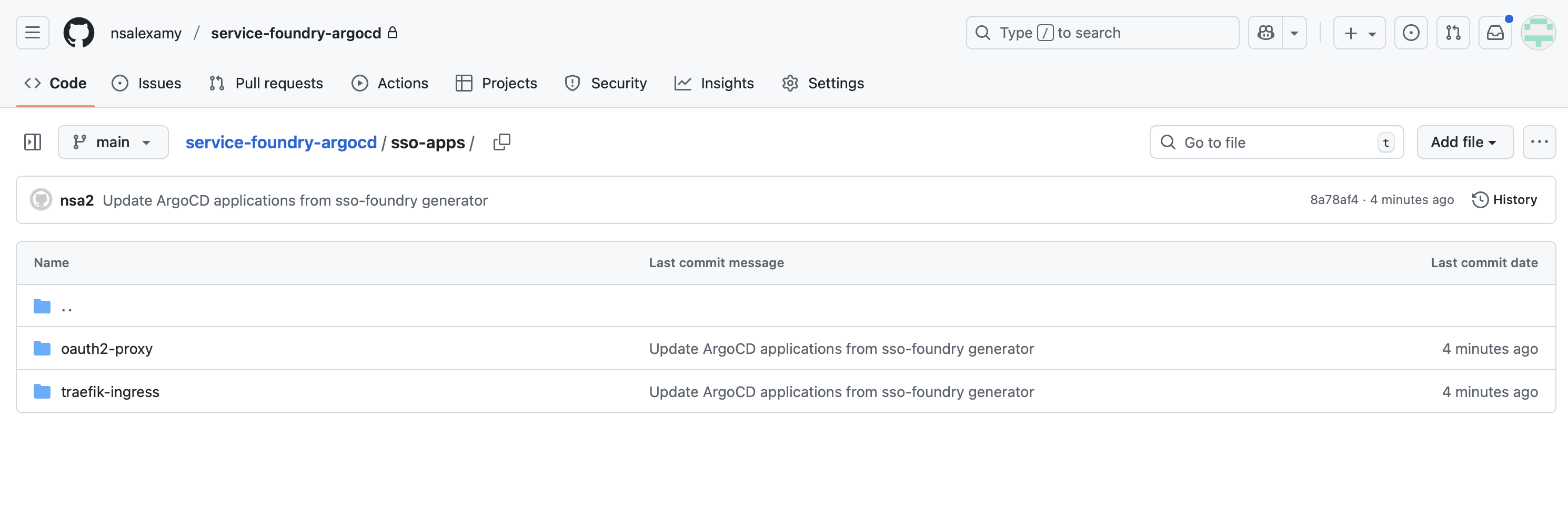
Task: Open the traefik-ingress folder
Action: [110, 392]
